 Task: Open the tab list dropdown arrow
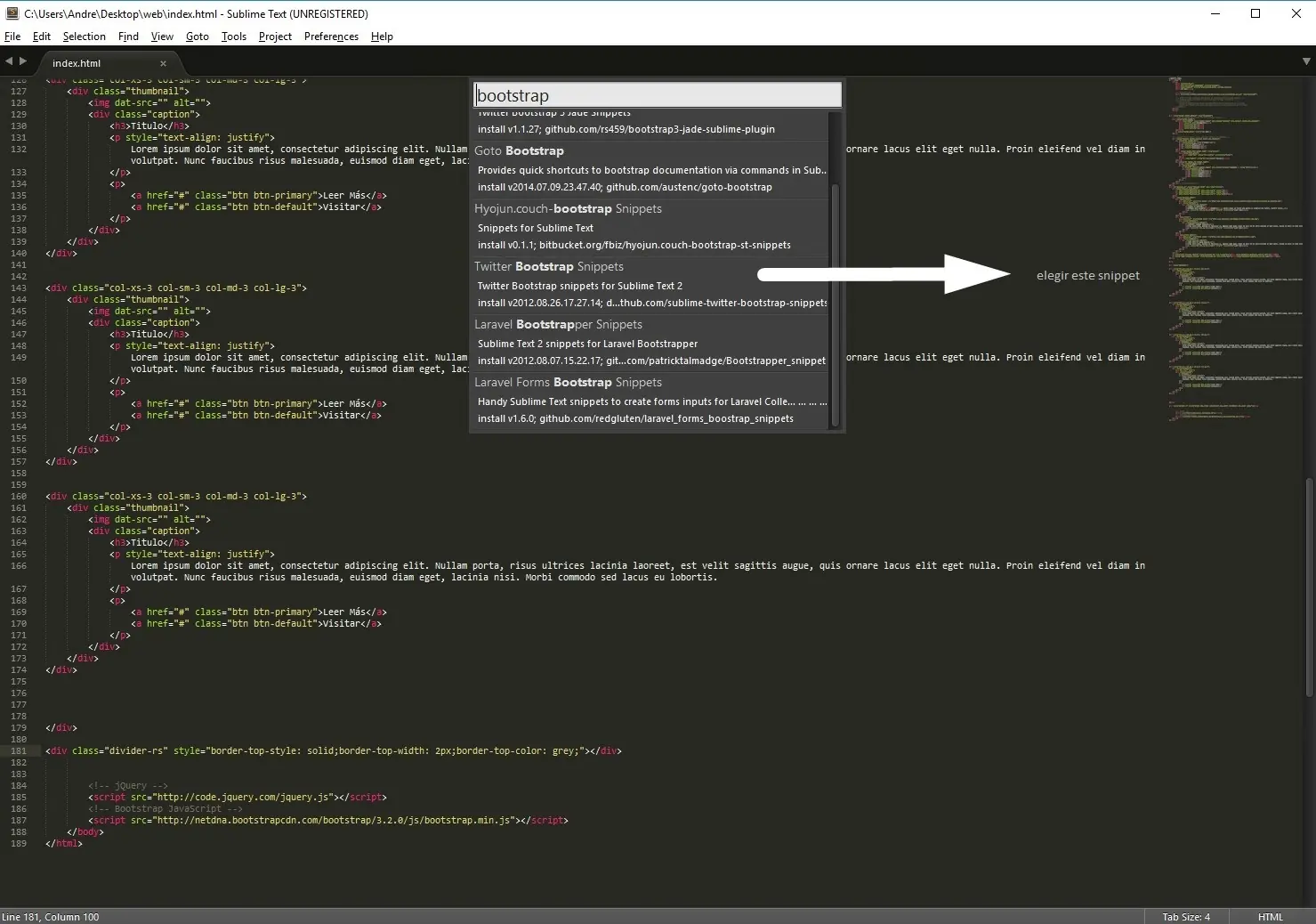click(1306, 61)
